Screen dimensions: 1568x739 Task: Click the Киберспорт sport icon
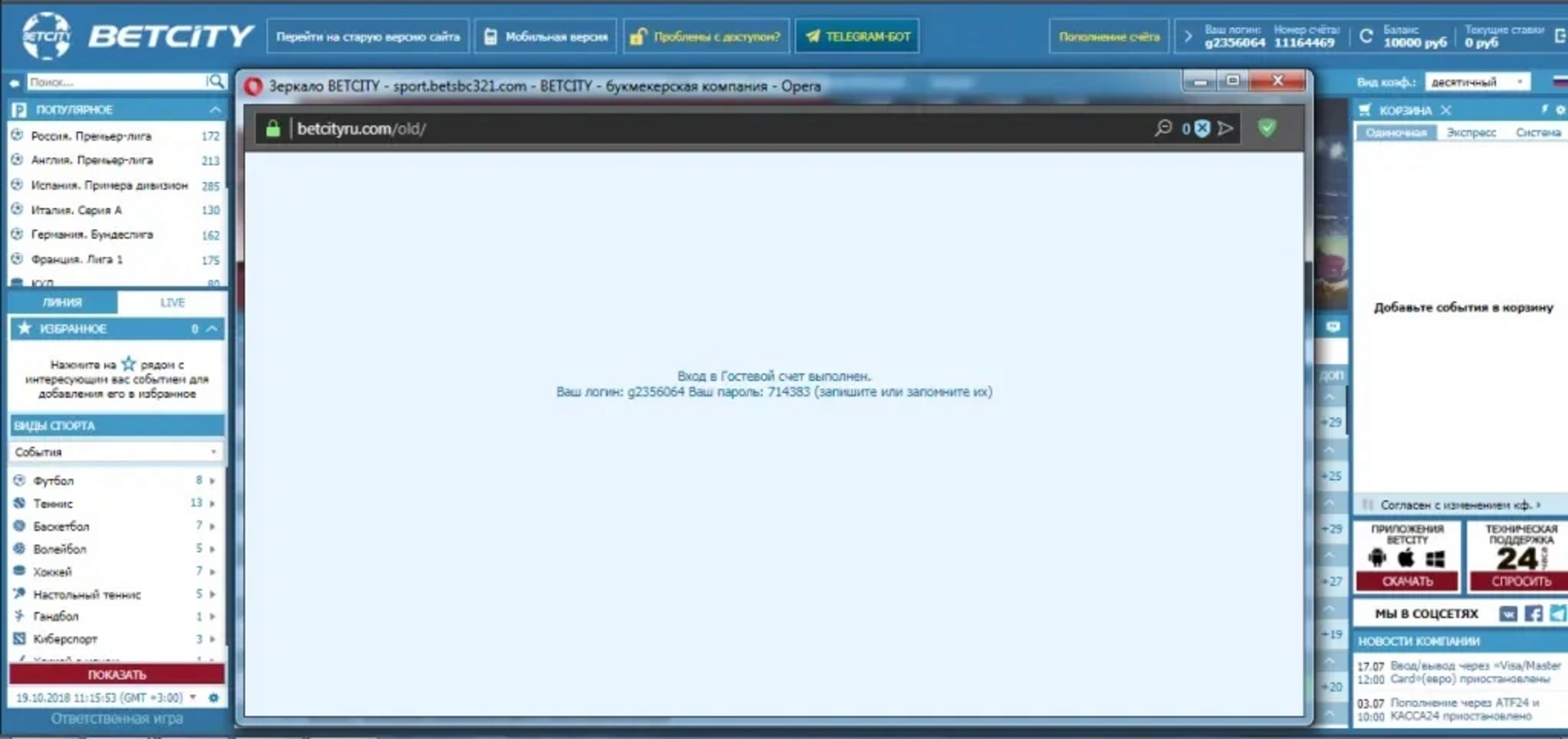click(x=19, y=638)
